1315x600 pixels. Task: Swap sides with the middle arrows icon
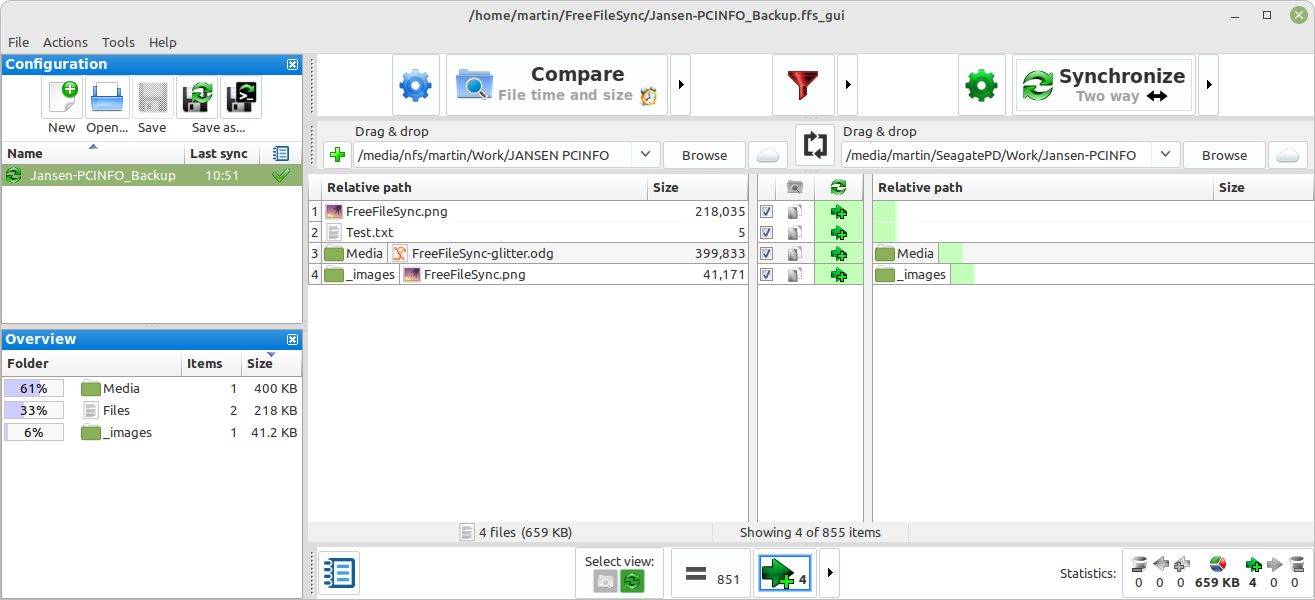[x=815, y=145]
